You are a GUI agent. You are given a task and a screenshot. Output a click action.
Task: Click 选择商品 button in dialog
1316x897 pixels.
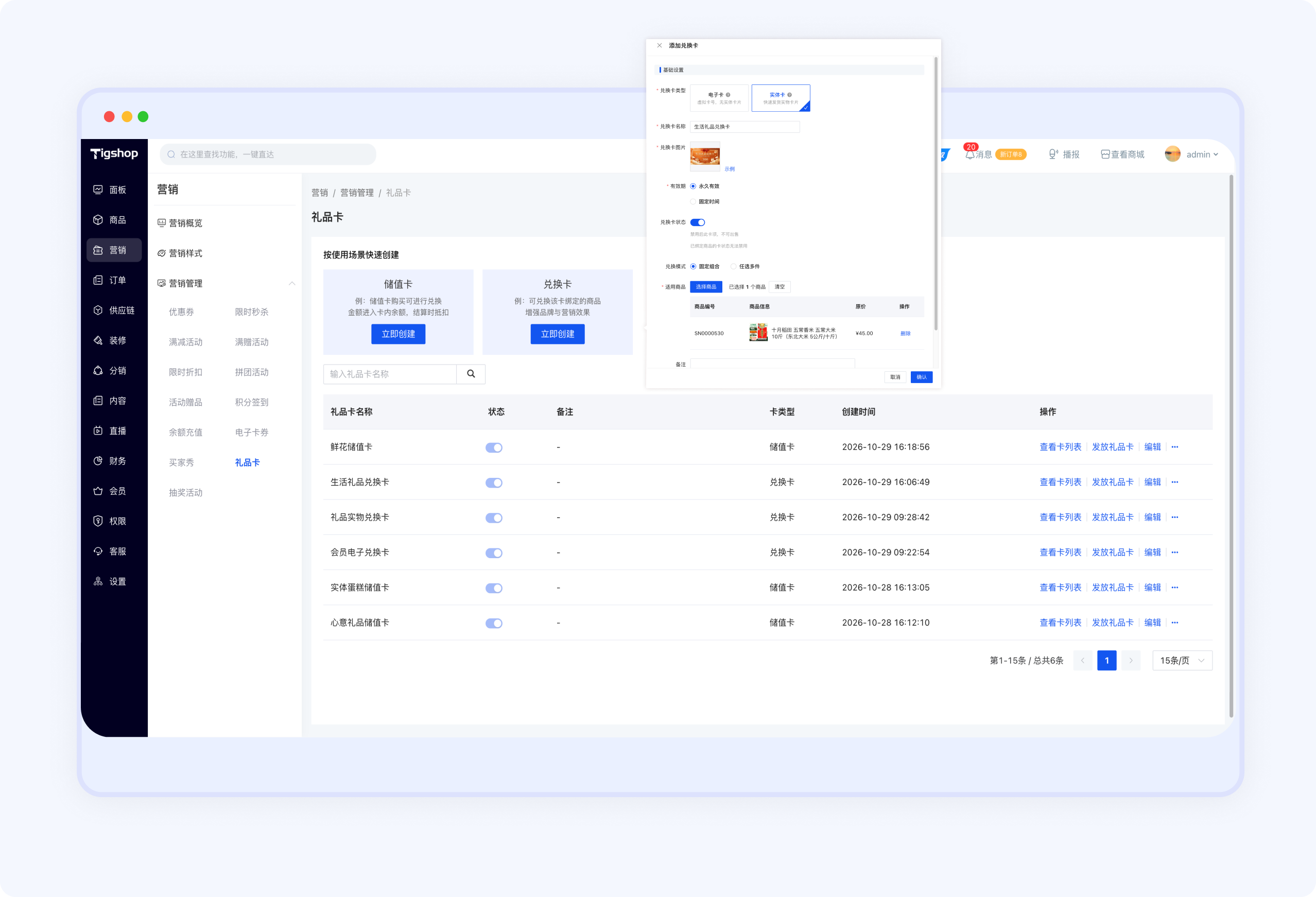click(705, 286)
